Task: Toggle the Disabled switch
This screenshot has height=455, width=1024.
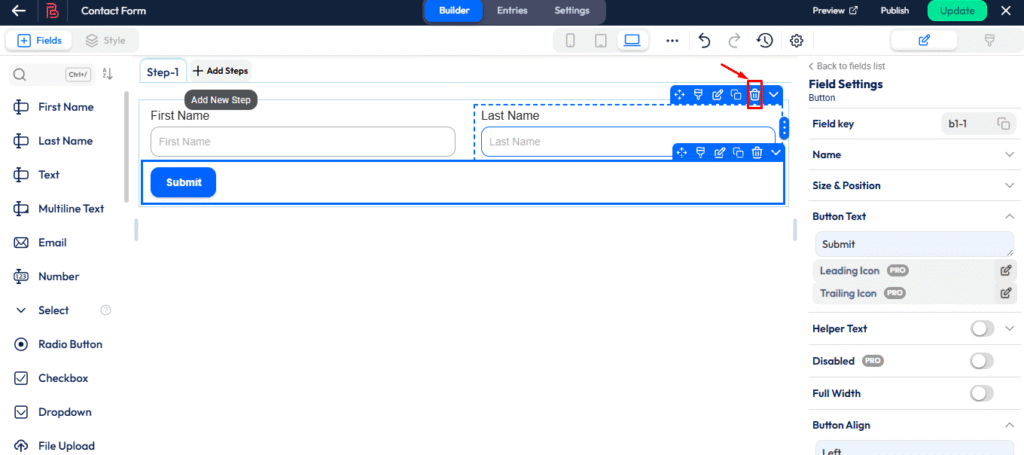Action: click(x=982, y=361)
